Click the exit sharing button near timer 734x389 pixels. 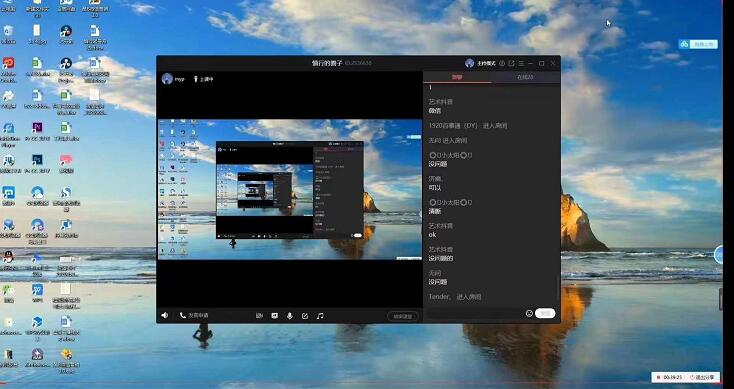(x=704, y=377)
